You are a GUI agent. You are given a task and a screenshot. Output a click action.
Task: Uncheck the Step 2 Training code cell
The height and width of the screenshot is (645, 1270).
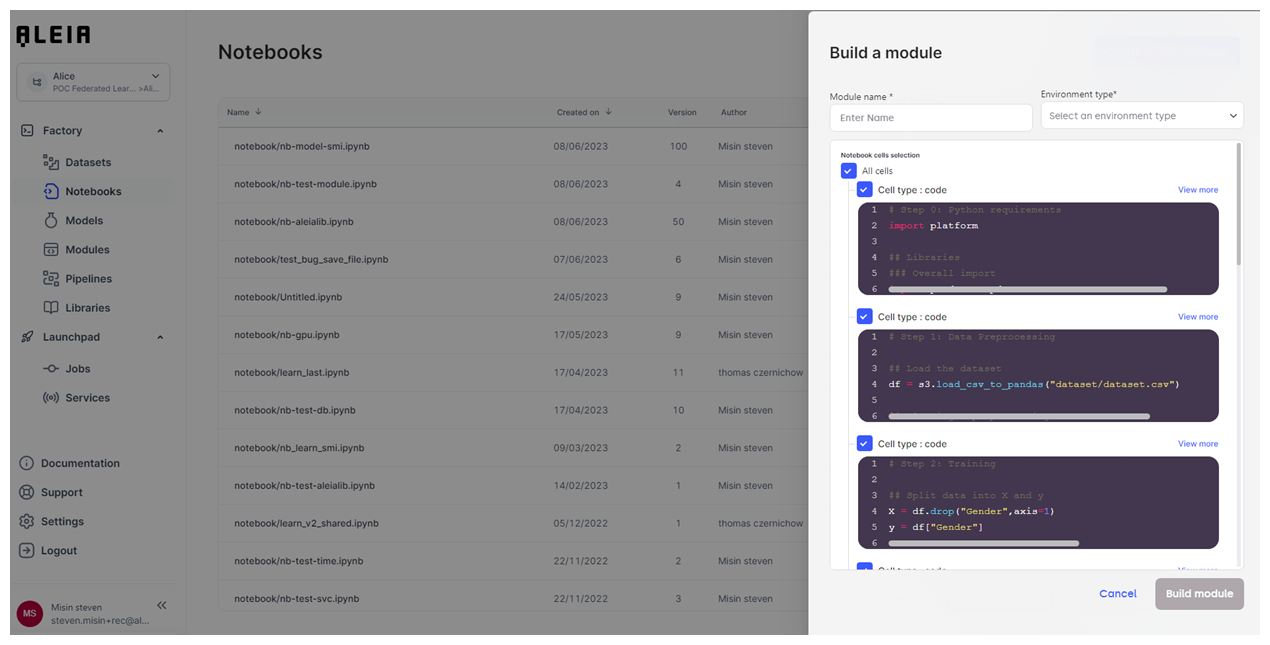pyautogui.click(x=864, y=443)
